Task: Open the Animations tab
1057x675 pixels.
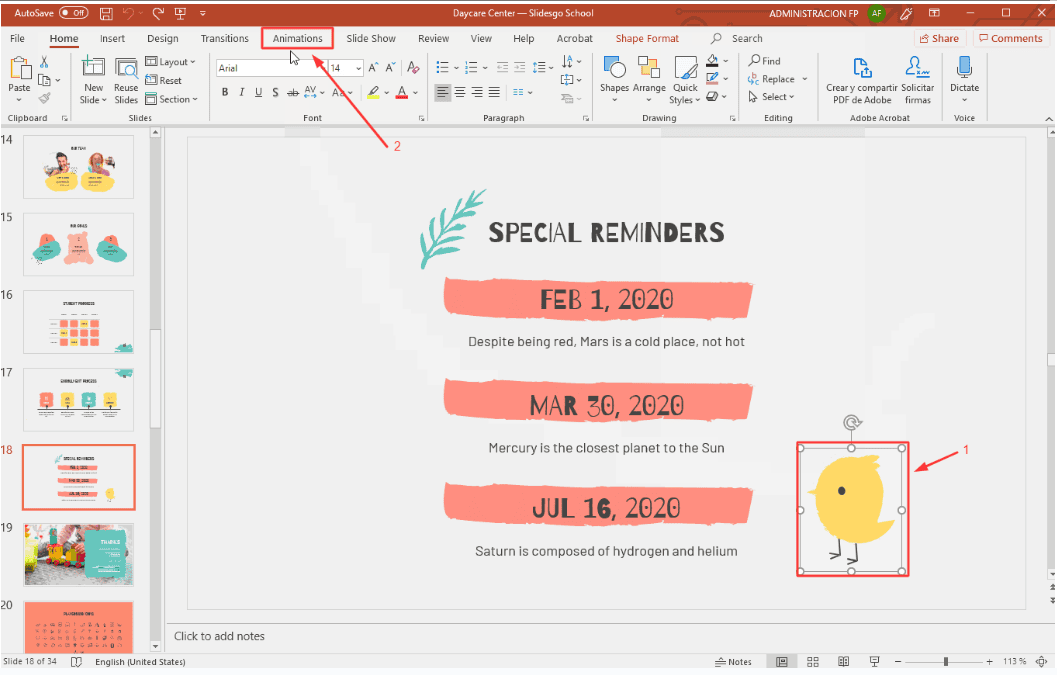Action: (297, 38)
